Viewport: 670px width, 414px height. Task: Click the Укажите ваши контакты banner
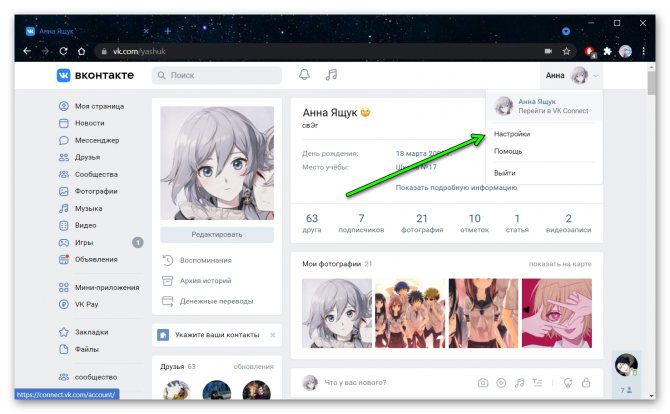[x=217, y=335]
